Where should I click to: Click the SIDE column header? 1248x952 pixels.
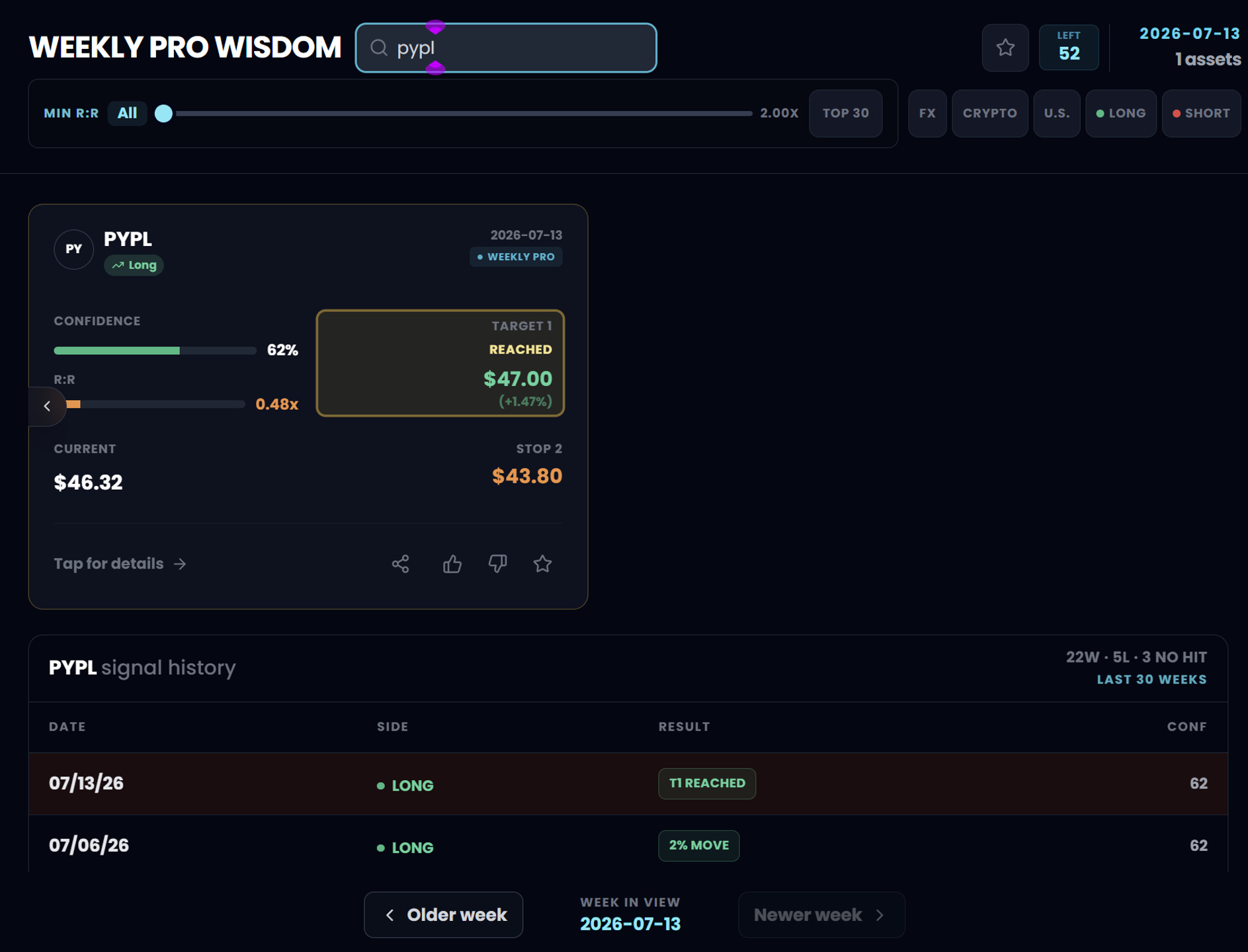coord(393,727)
